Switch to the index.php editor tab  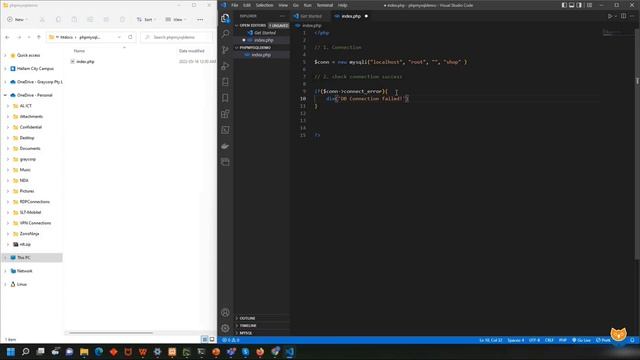tap(350, 16)
